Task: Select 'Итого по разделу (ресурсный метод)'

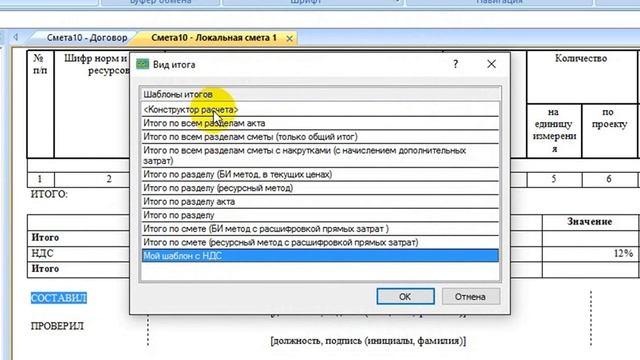Action: tap(320, 188)
